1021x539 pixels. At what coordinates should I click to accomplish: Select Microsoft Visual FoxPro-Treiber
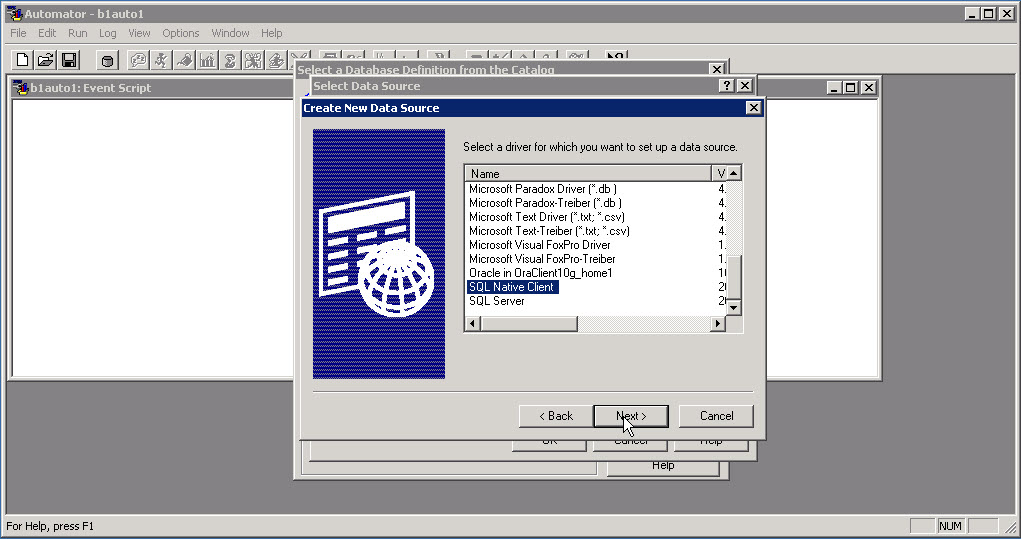pos(542,259)
